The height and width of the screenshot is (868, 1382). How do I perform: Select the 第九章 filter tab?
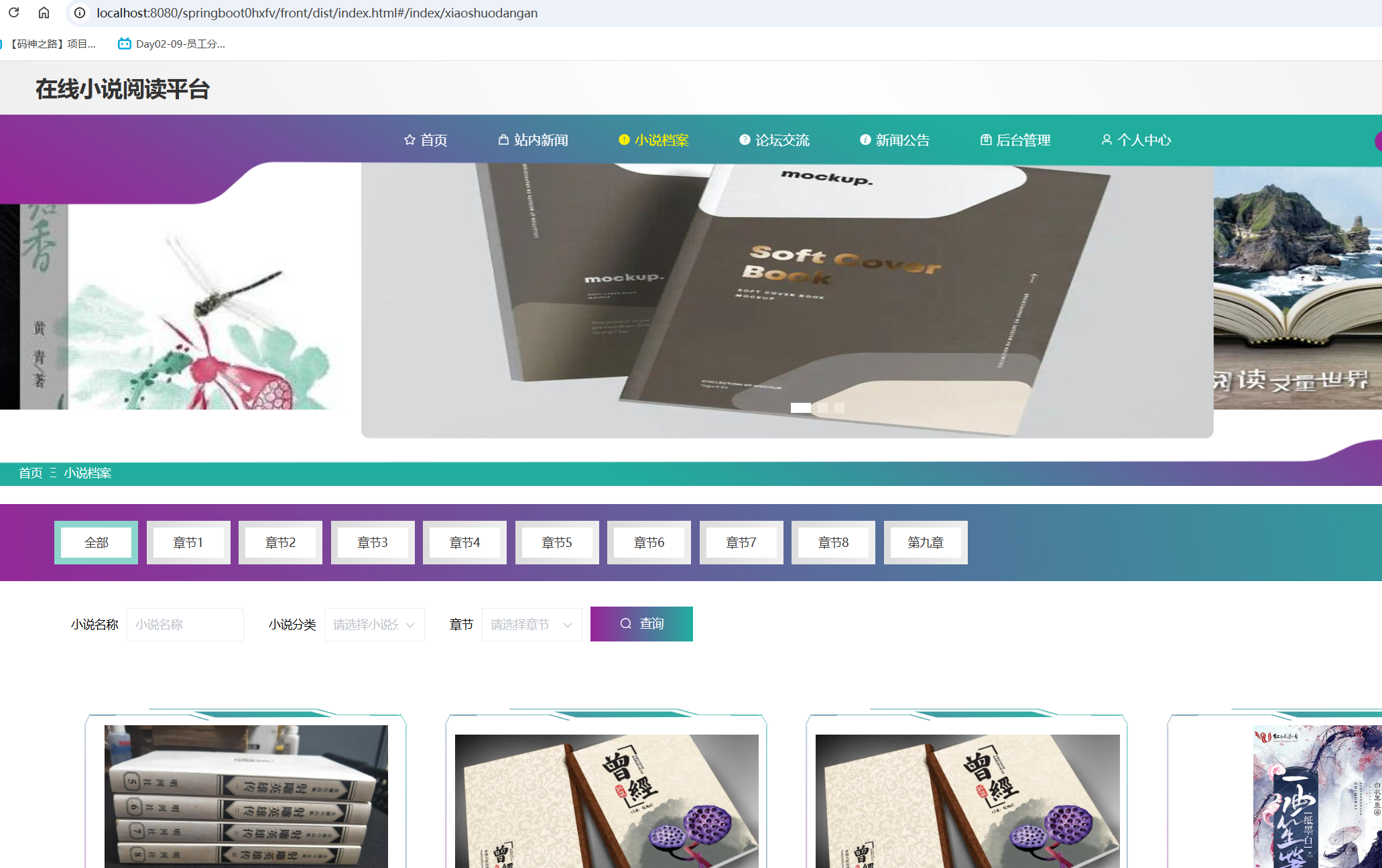coord(926,542)
